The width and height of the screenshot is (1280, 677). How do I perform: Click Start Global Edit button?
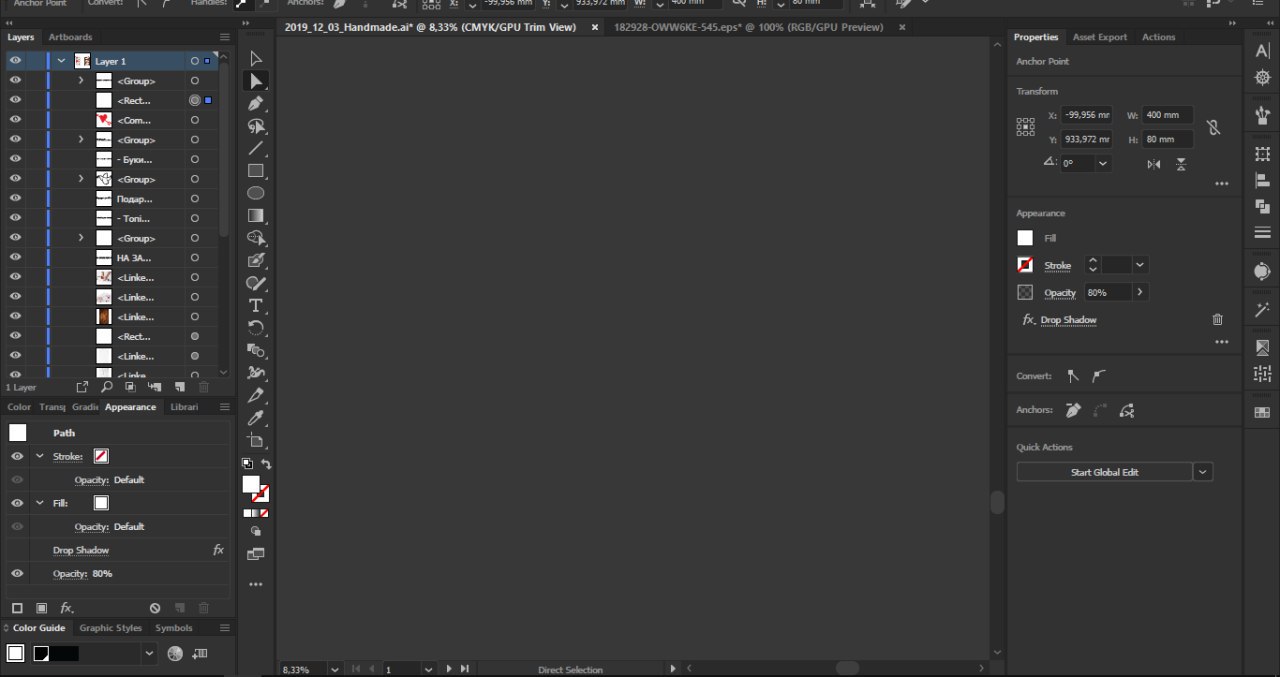tap(1105, 472)
